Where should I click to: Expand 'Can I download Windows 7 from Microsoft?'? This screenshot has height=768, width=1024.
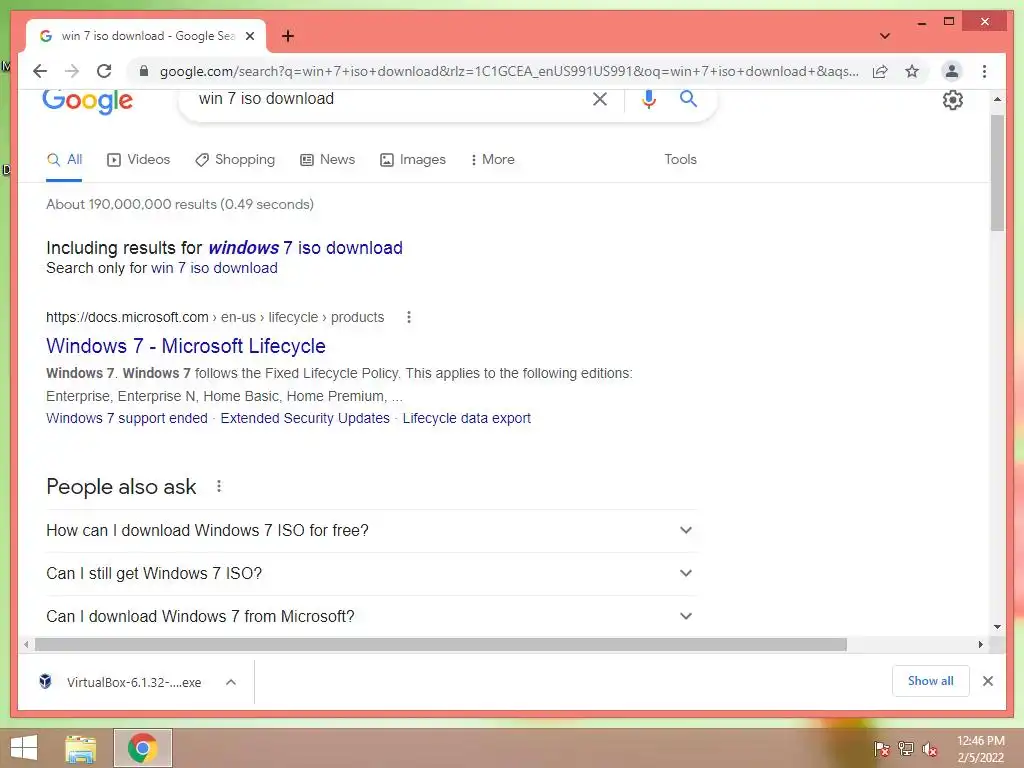coord(371,616)
